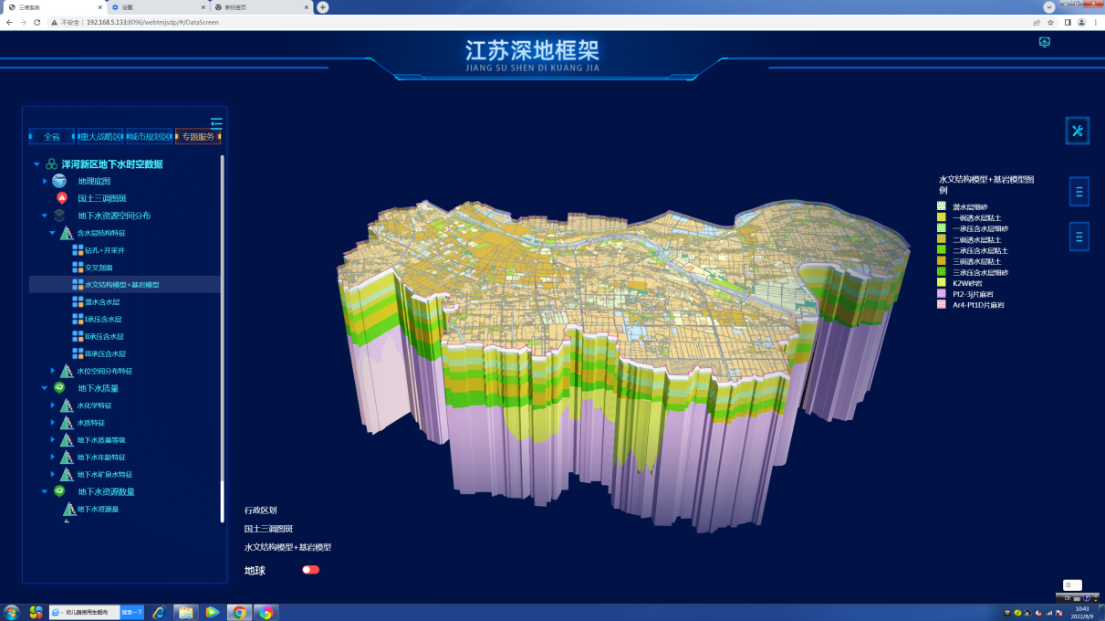The image size is (1105, 621).
Task: Click the grid icon beside 钻孔+开采井
Action: pos(78,250)
